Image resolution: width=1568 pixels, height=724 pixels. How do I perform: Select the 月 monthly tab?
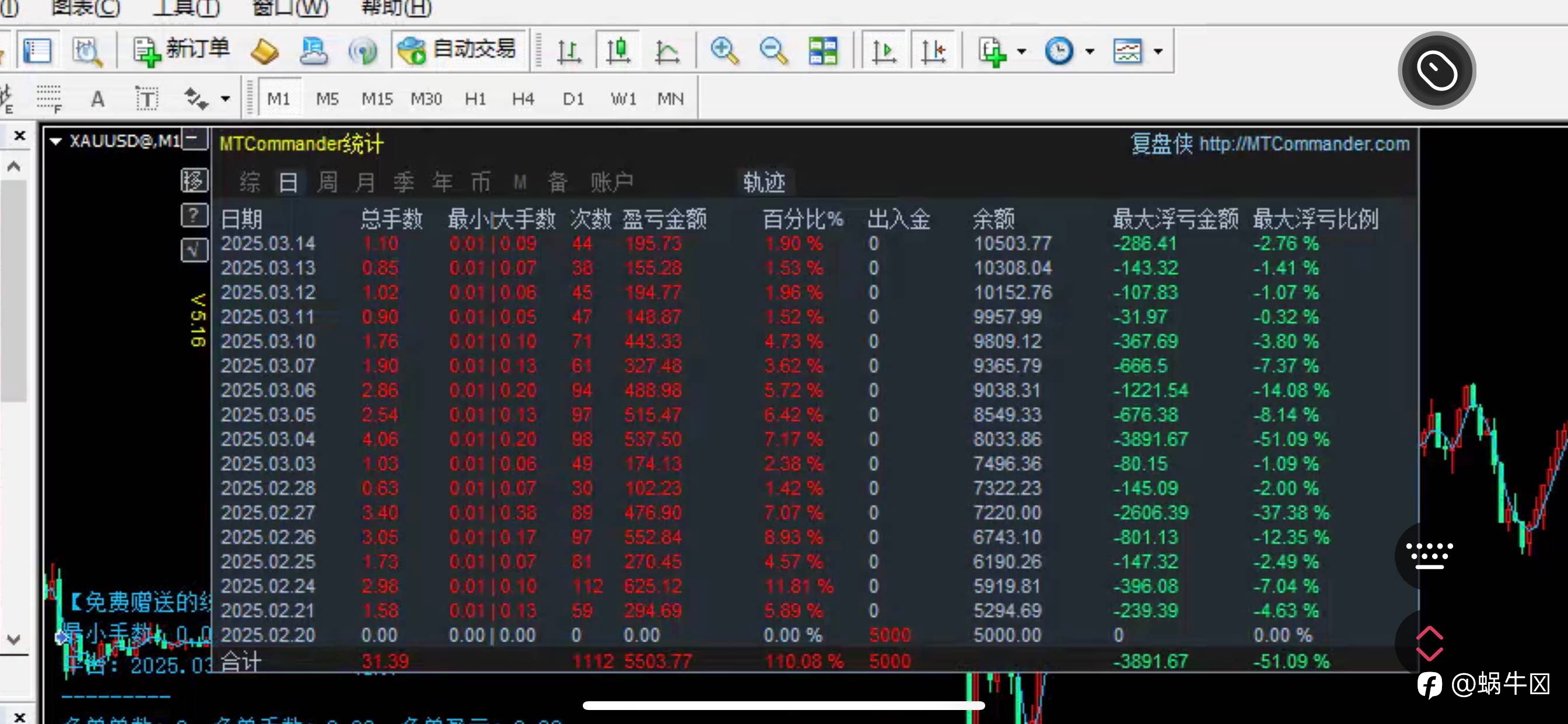365,182
